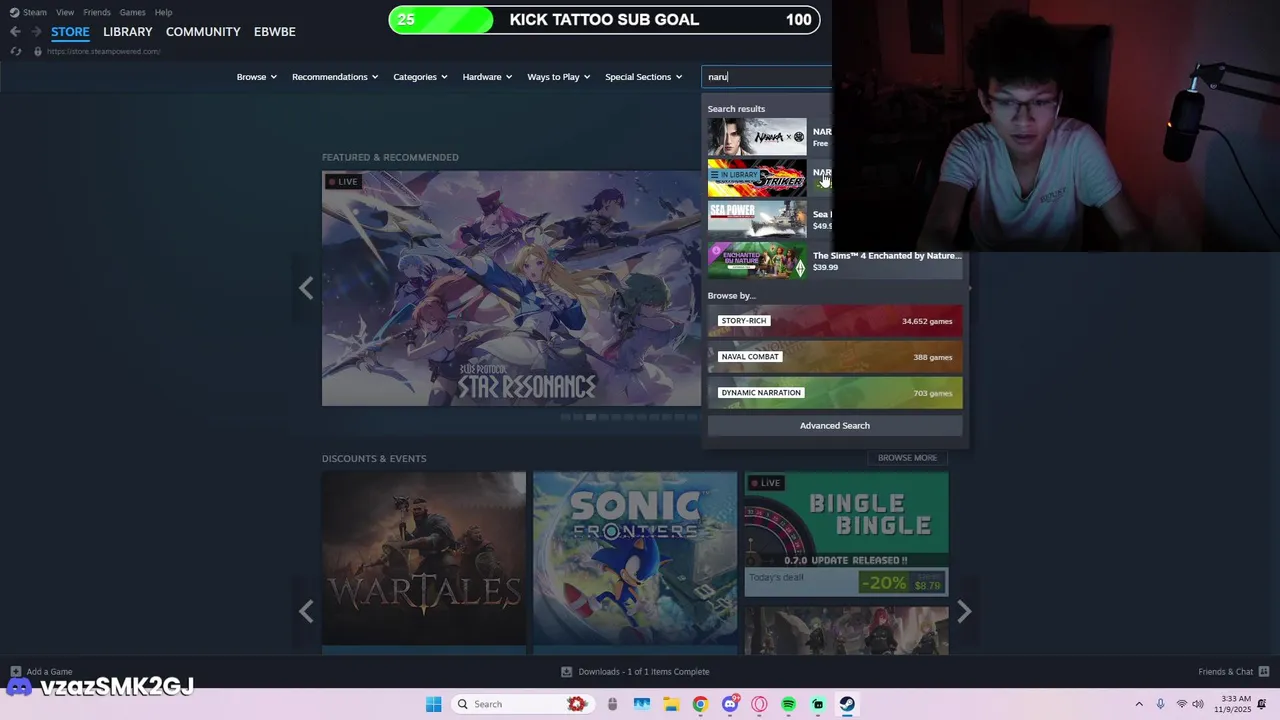The image size is (1280, 720).
Task: Open Downloads – 1 of 1 Items Complete
Action: coord(643,672)
